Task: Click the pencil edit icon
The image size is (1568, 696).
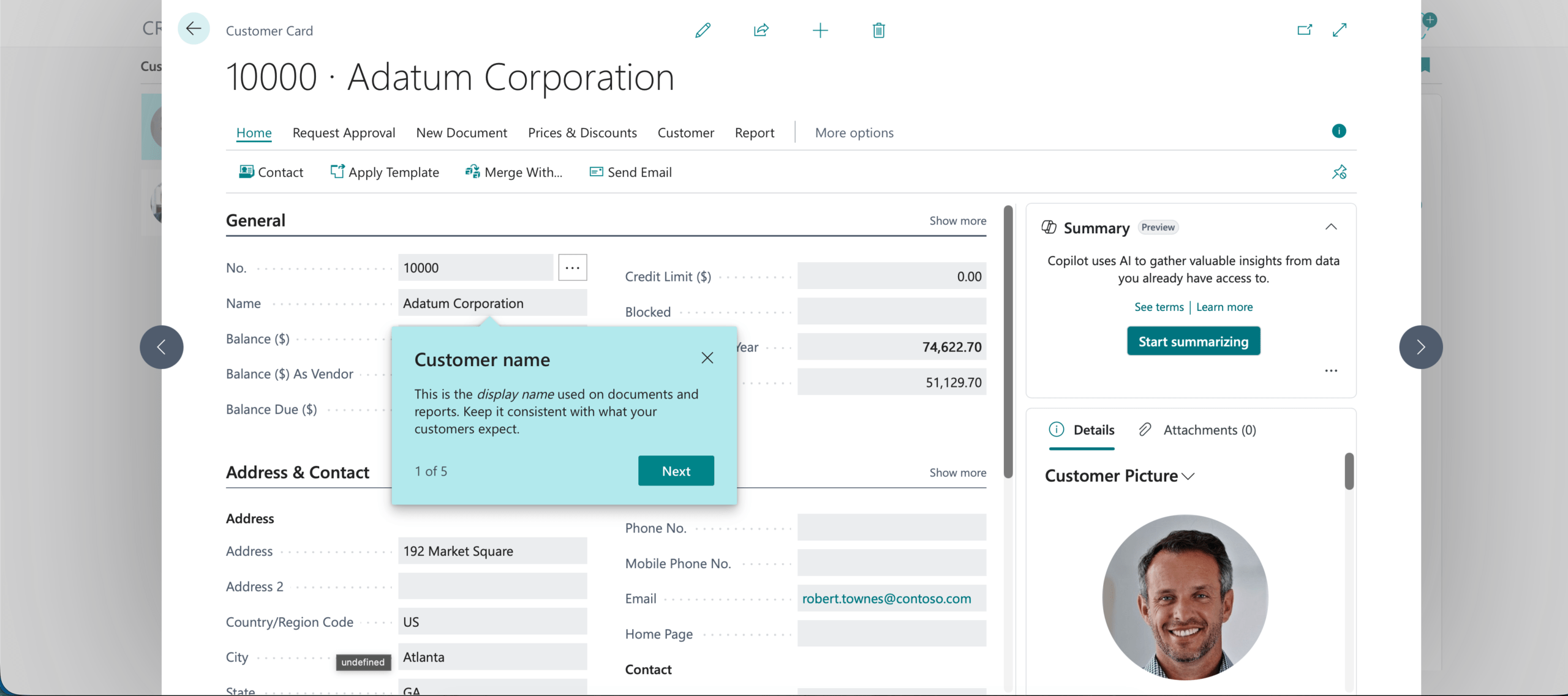Action: pyautogui.click(x=703, y=30)
